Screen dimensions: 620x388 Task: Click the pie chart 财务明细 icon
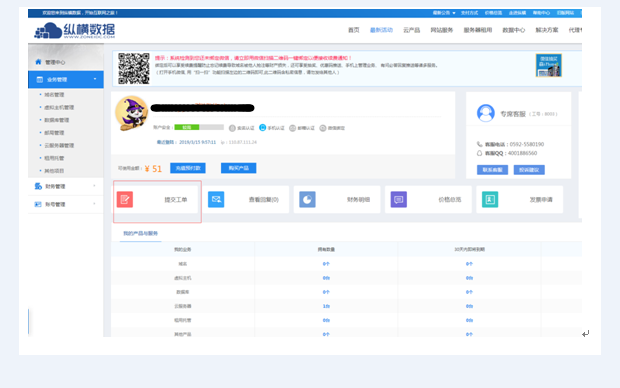(307, 199)
